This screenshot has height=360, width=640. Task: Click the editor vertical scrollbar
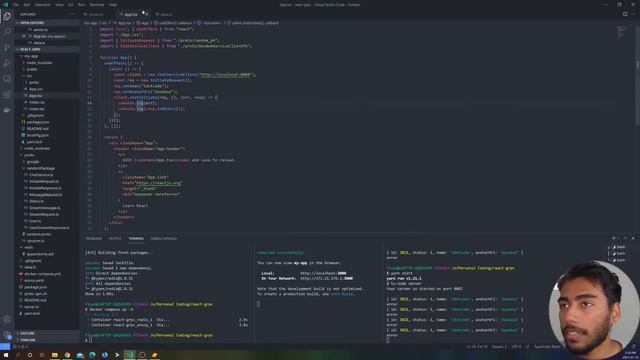(x=638, y=76)
